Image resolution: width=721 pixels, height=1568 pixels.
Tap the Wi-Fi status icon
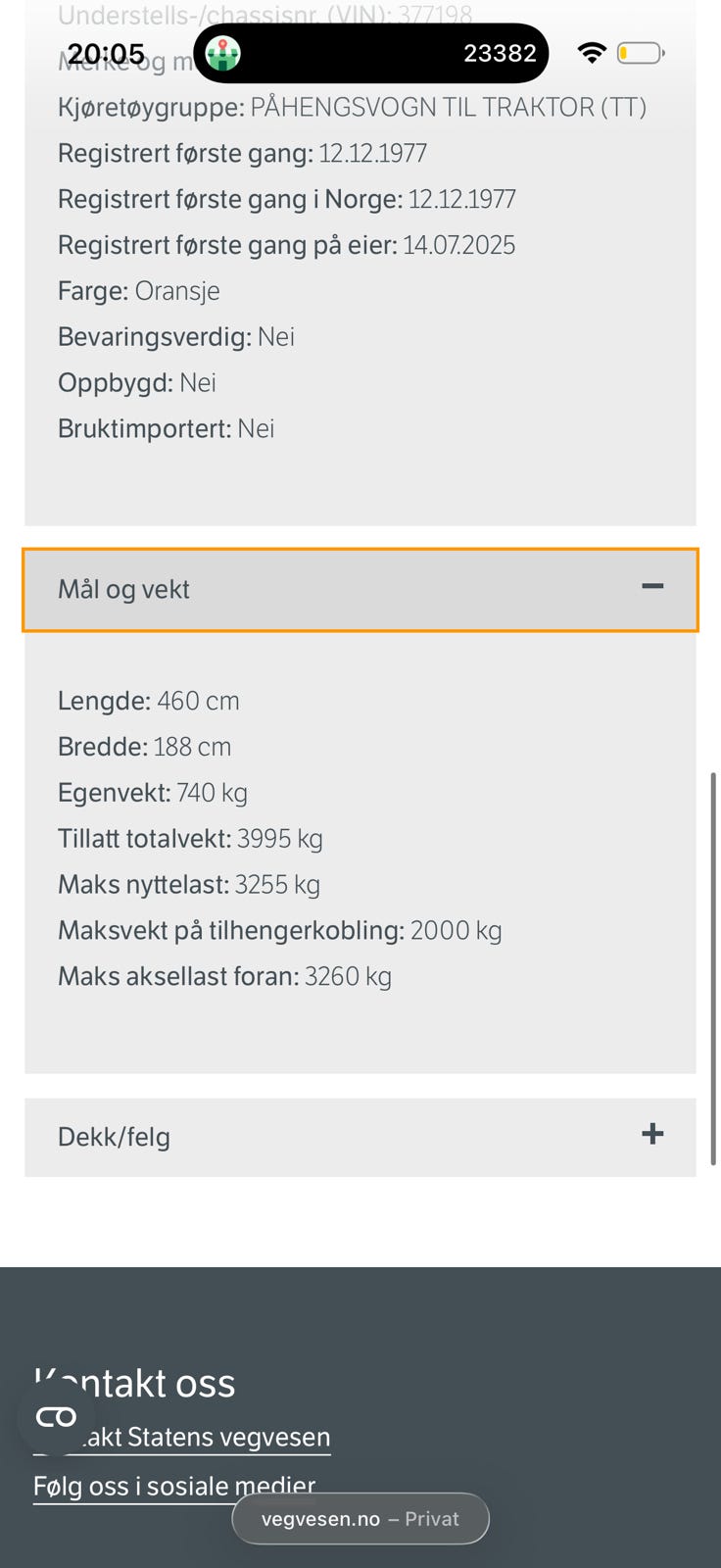click(x=592, y=53)
